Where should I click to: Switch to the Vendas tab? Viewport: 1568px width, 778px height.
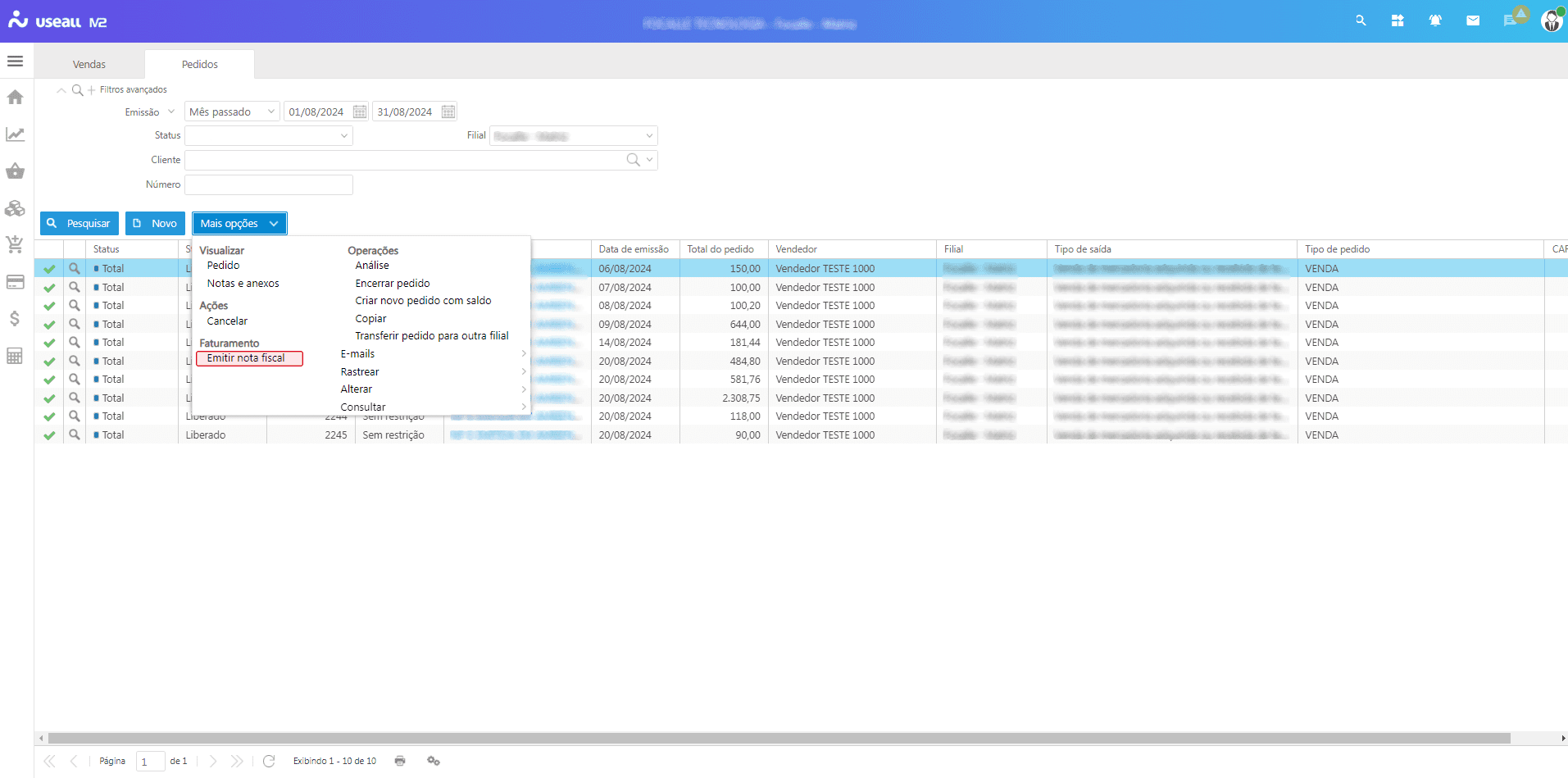click(x=89, y=64)
